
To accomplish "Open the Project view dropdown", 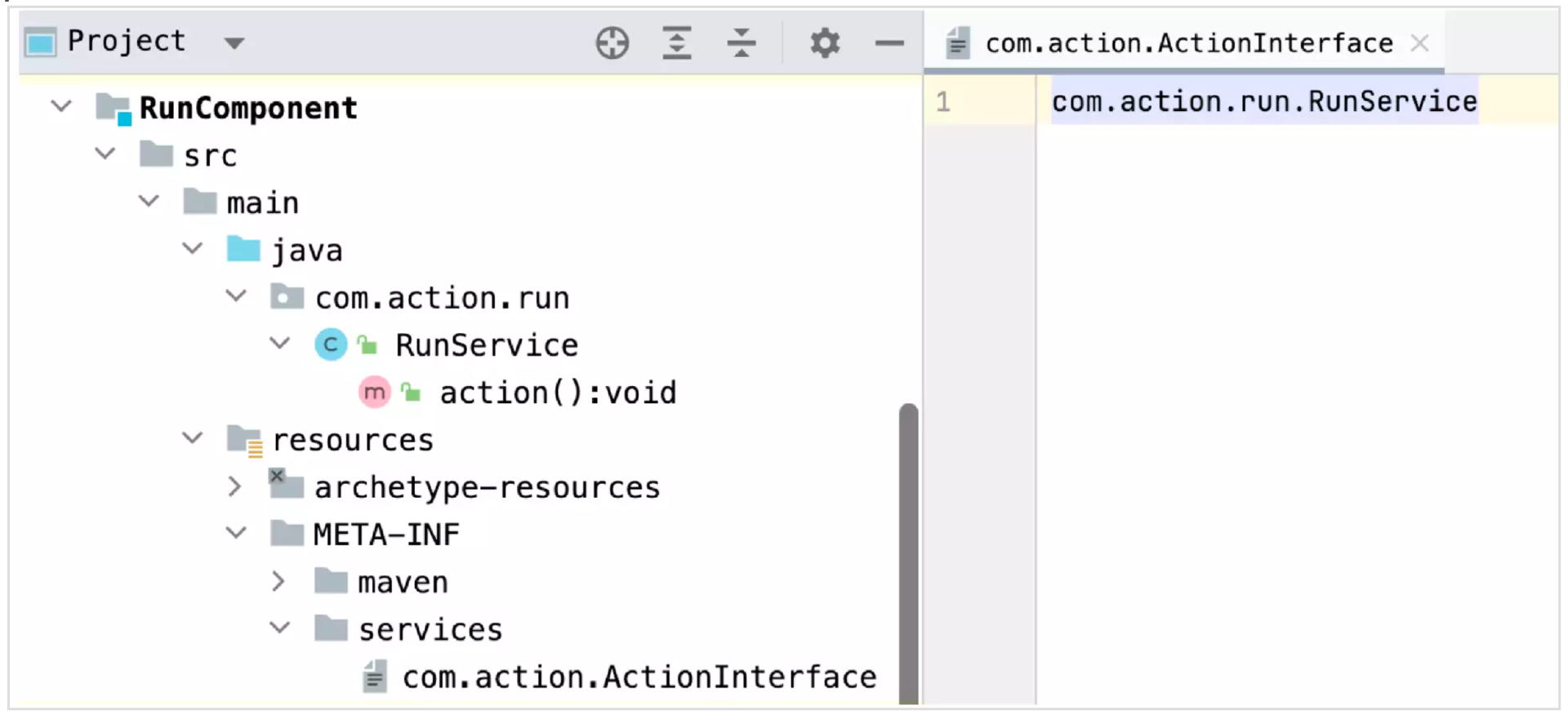I will coord(234,43).
